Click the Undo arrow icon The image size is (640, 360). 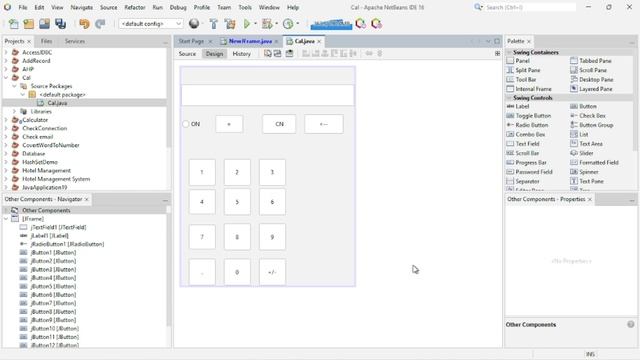coord(84,24)
